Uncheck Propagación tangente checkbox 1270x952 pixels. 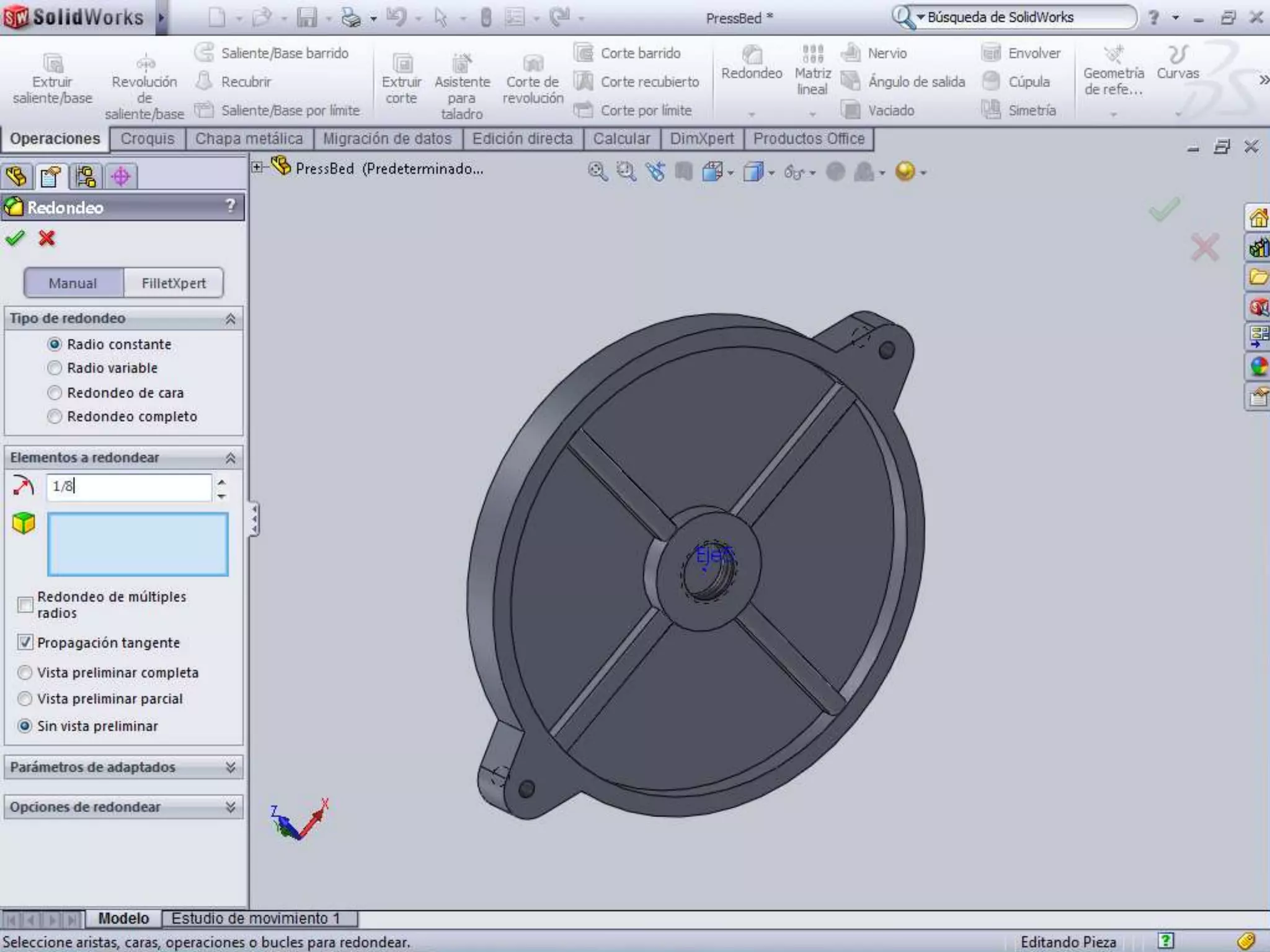pos(25,642)
